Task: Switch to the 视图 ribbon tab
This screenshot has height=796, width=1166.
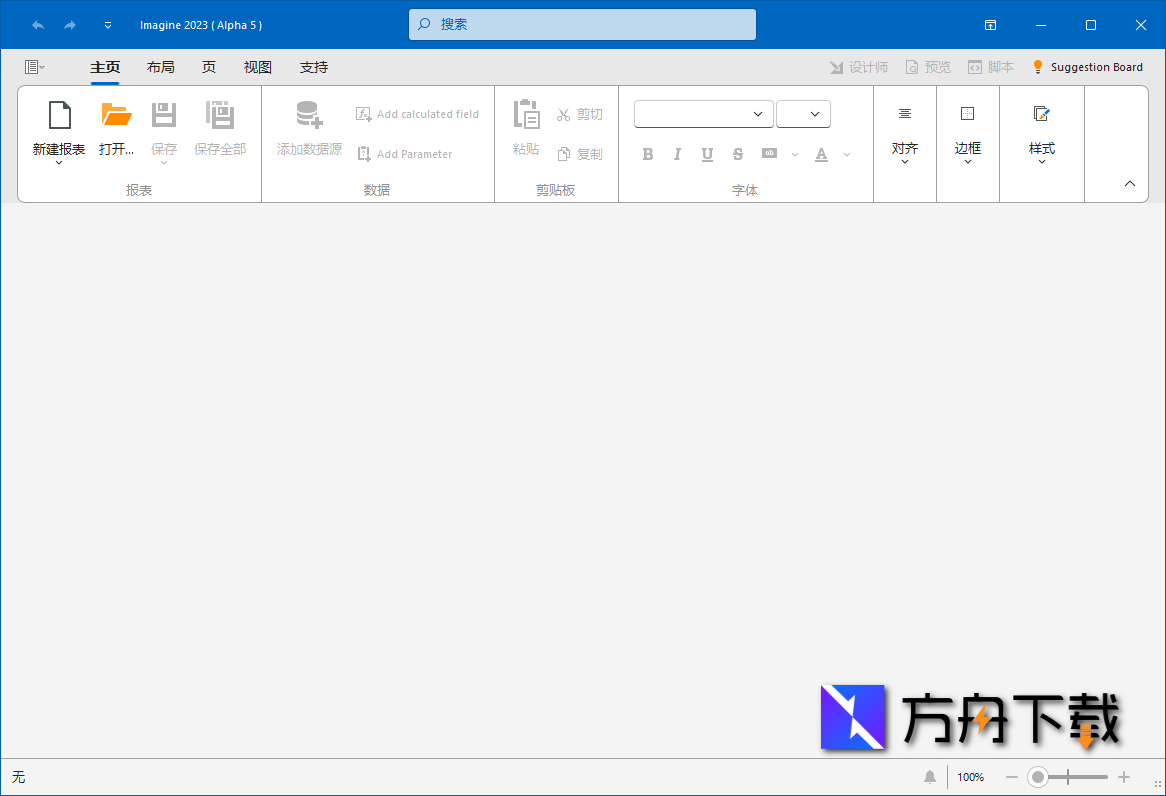Action: [x=257, y=67]
